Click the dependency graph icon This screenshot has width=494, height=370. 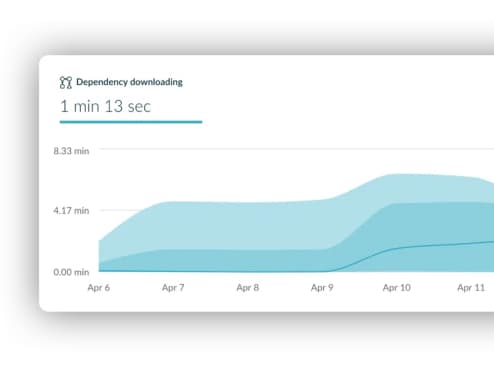pos(66,82)
